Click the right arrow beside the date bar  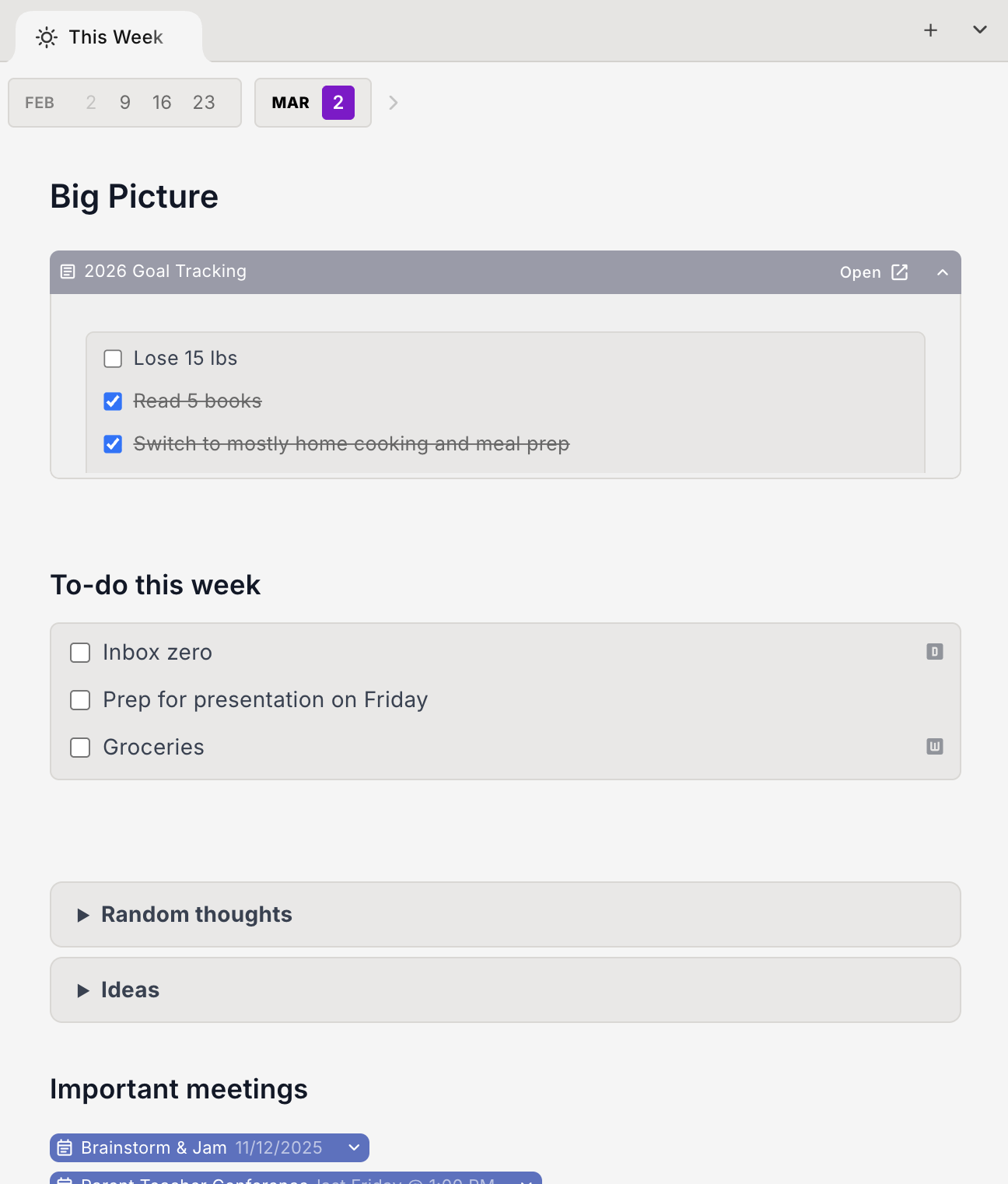(394, 102)
